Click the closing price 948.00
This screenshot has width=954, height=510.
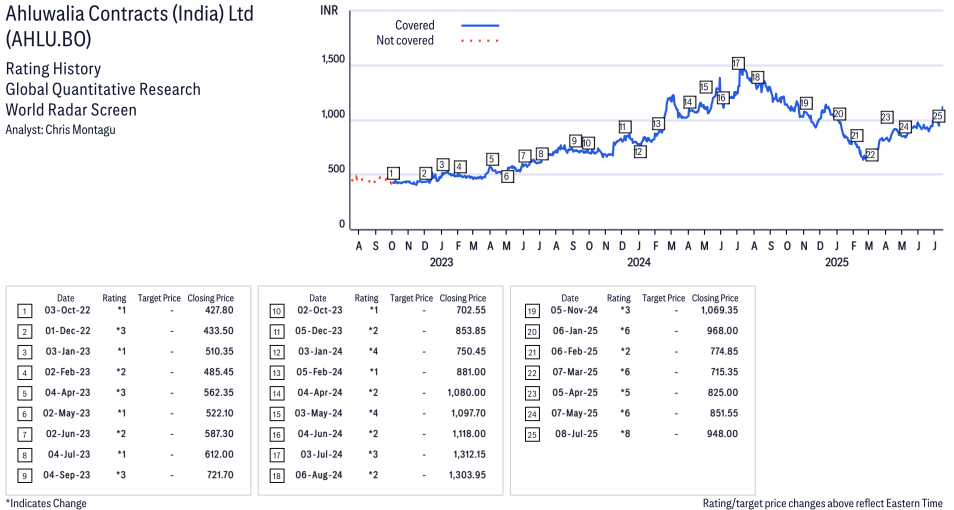[x=723, y=434]
